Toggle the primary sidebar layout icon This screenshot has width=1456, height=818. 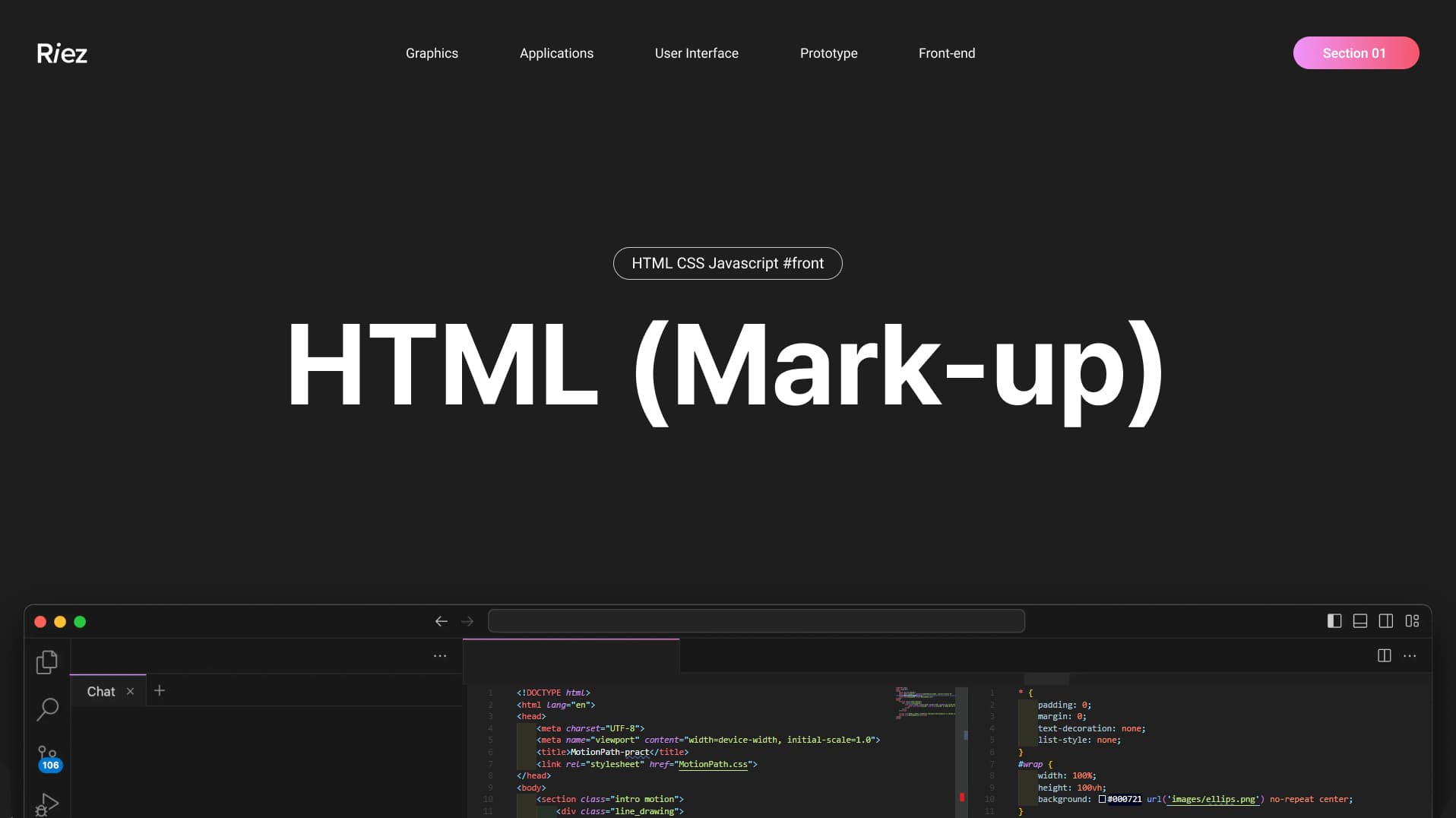tap(1334, 621)
